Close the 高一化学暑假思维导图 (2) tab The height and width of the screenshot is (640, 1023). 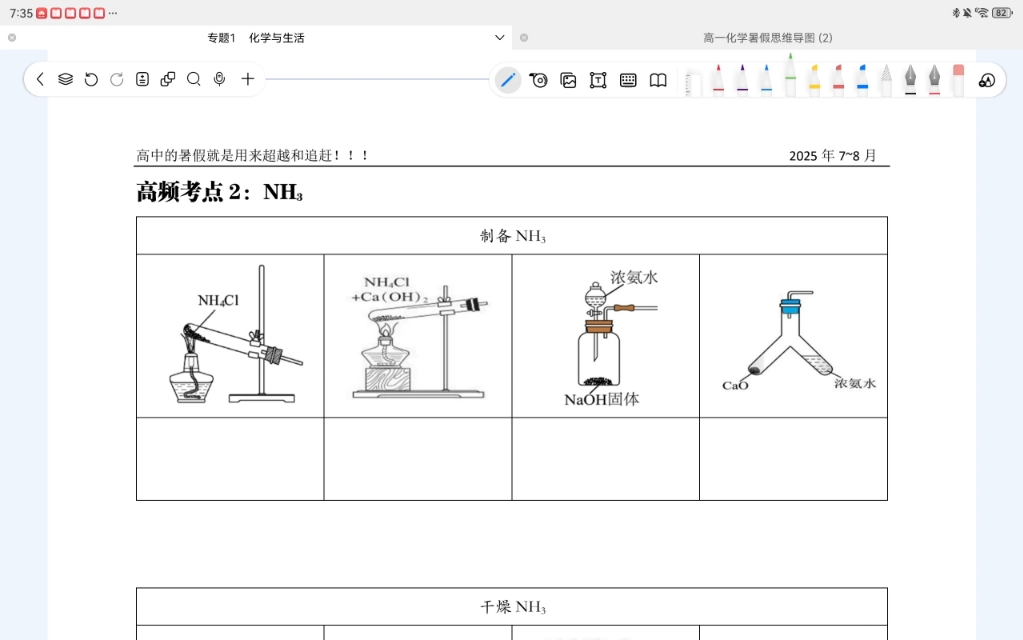point(524,38)
